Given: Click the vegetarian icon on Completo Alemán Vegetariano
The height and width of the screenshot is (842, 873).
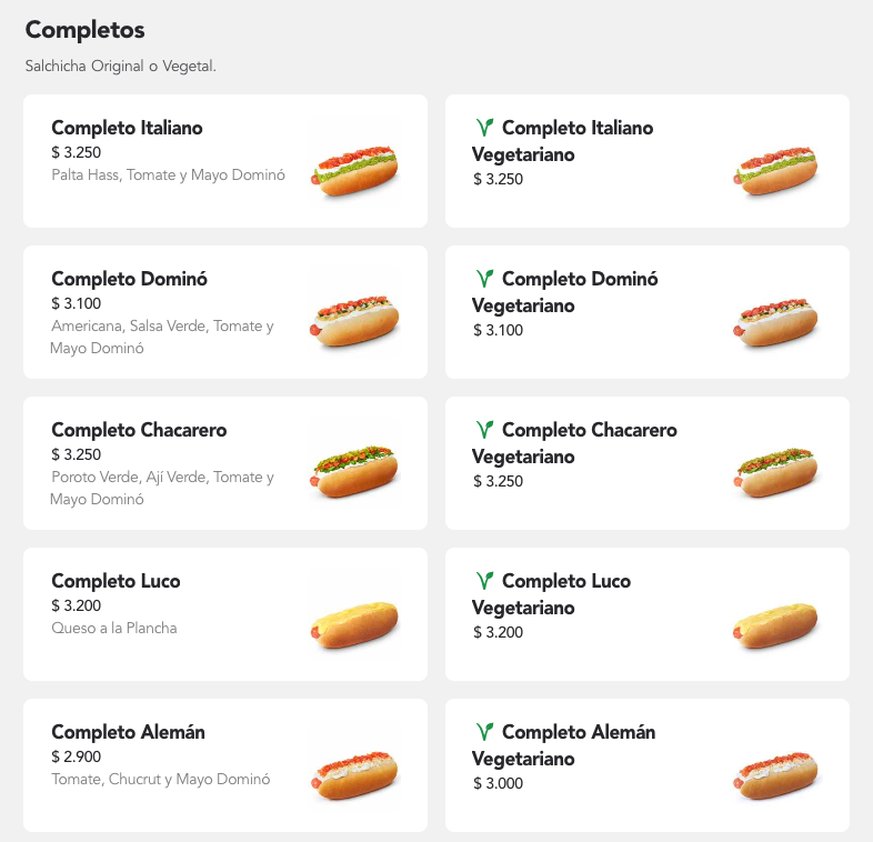Looking at the screenshot, I should pos(484,732).
